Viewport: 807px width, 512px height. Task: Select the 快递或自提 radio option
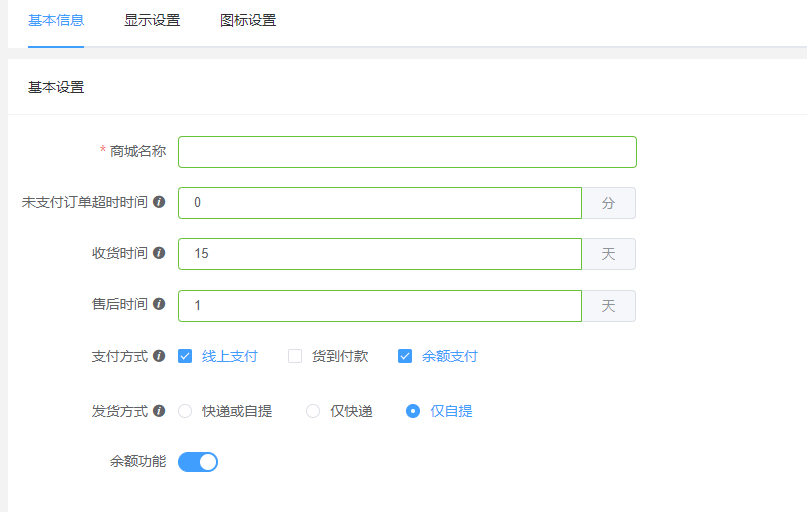coord(185,411)
